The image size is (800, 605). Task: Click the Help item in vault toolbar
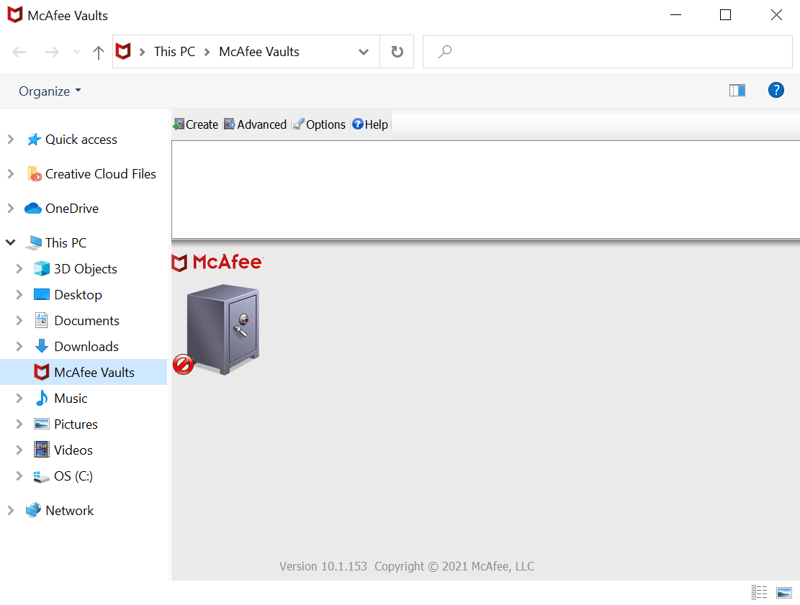(370, 124)
